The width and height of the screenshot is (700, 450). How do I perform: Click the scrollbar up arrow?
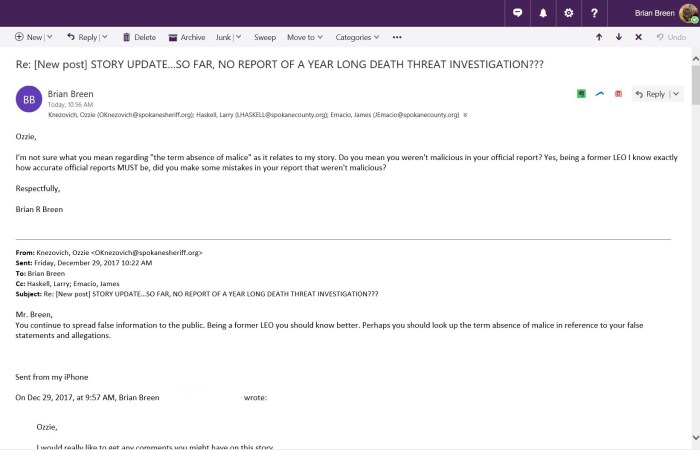[696, 58]
